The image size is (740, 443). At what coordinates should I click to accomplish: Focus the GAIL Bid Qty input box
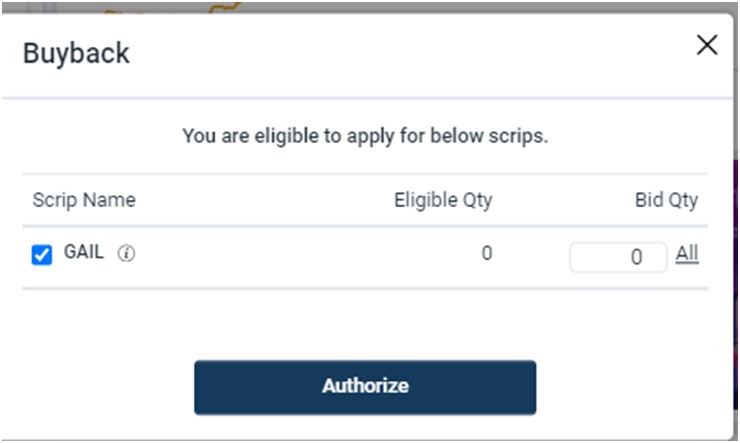618,257
